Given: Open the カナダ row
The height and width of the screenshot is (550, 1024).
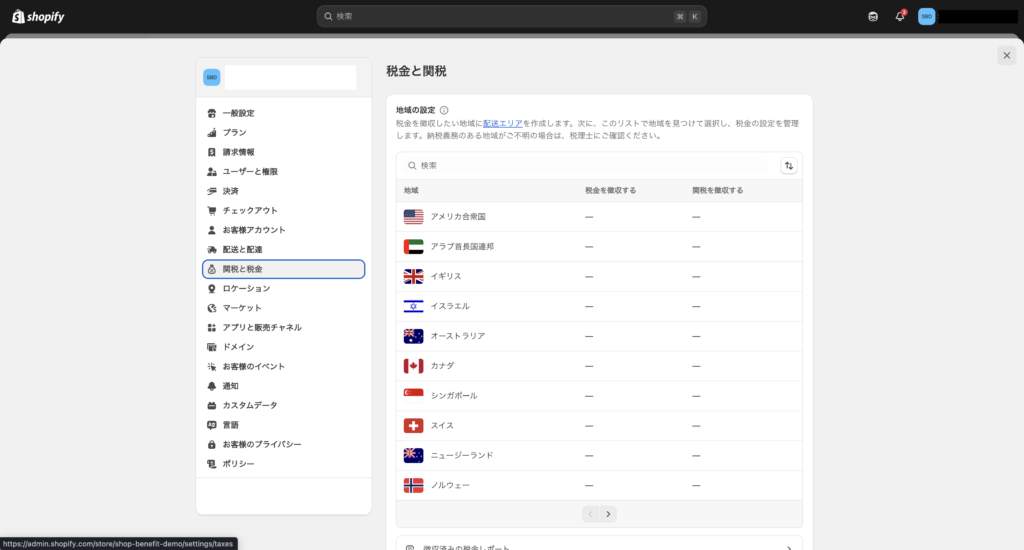Looking at the screenshot, I should [x=599, y=366].
